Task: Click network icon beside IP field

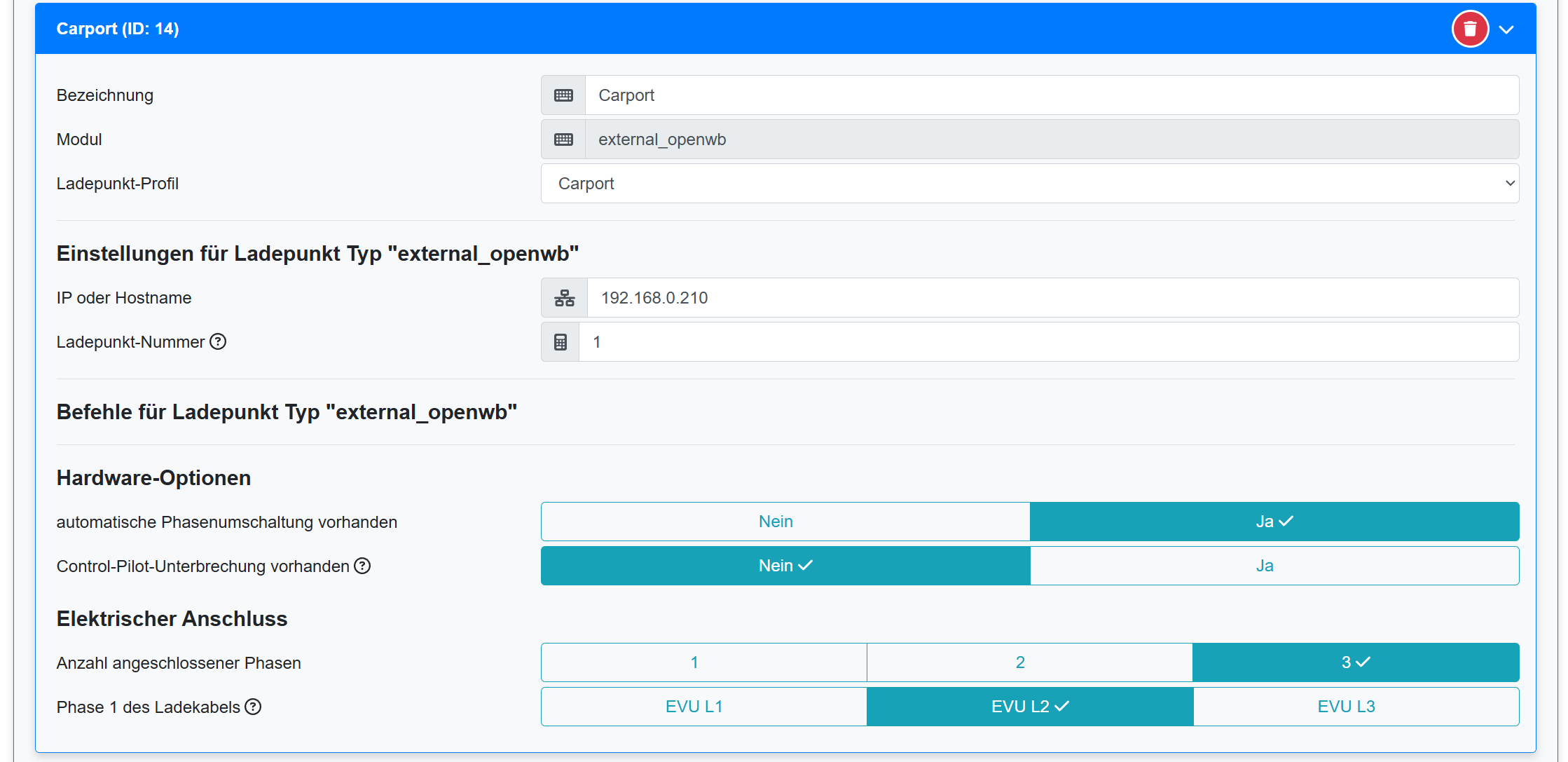Action: [x=564, y=298]
